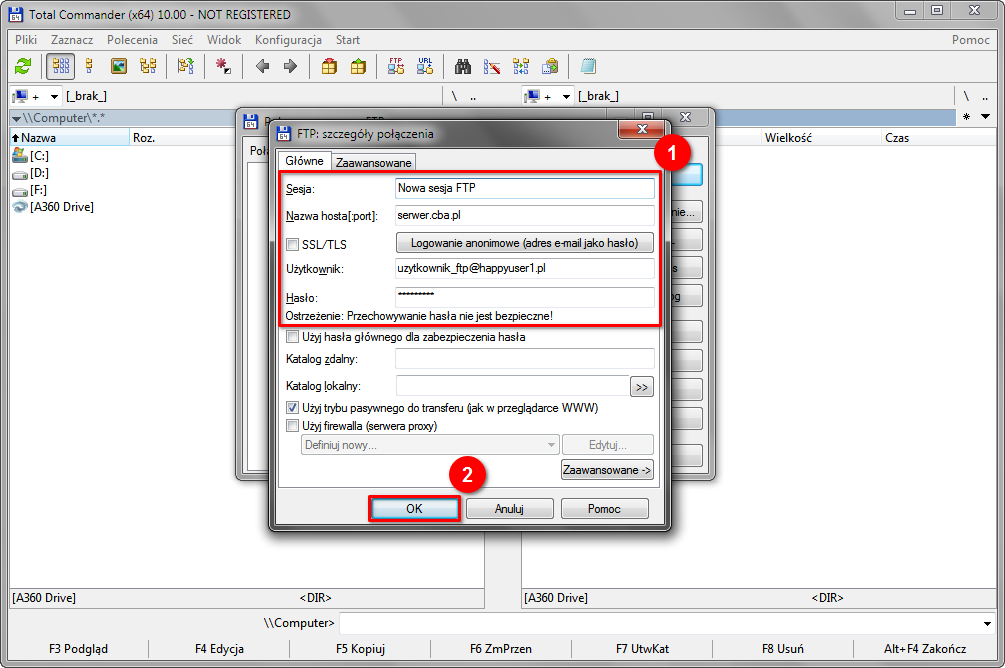Click the Nazwa hosta field

tap(525, 215)
